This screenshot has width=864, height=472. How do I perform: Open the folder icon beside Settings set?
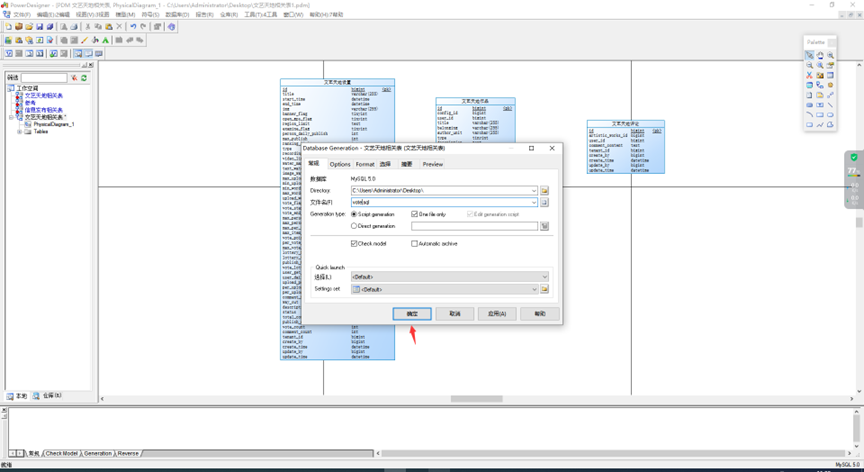tap(544, 289)
